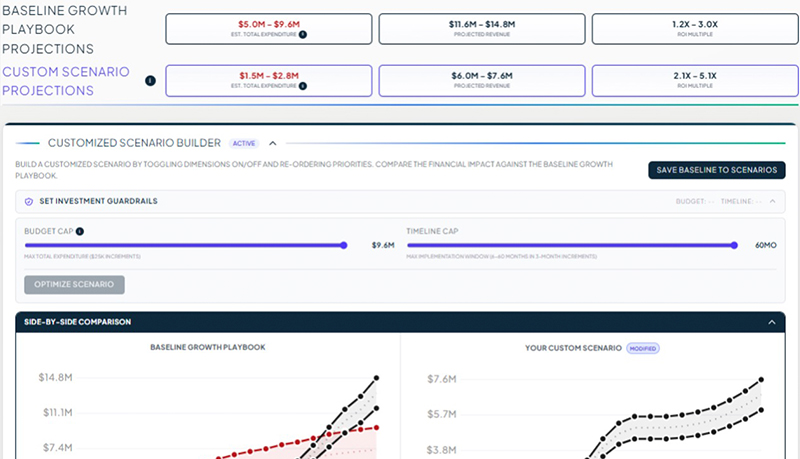Image resolution: width=800 pixels, height=459 pixels.
Task: Select baseline $5.0M – $9.6M expenditure card
Action: (x=269, y=29)
